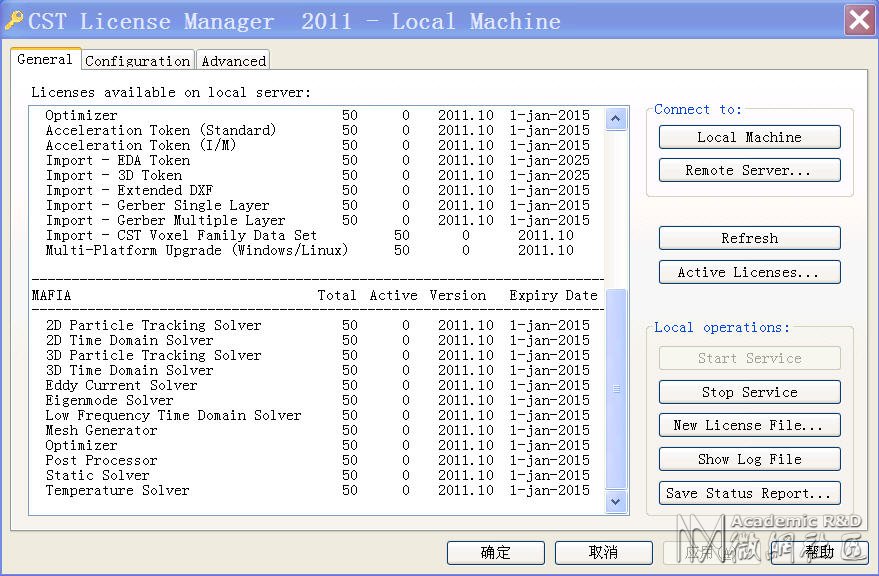879x576 pixels.
Task: Pick the Import - Extended DXF license
Action: 317,191
